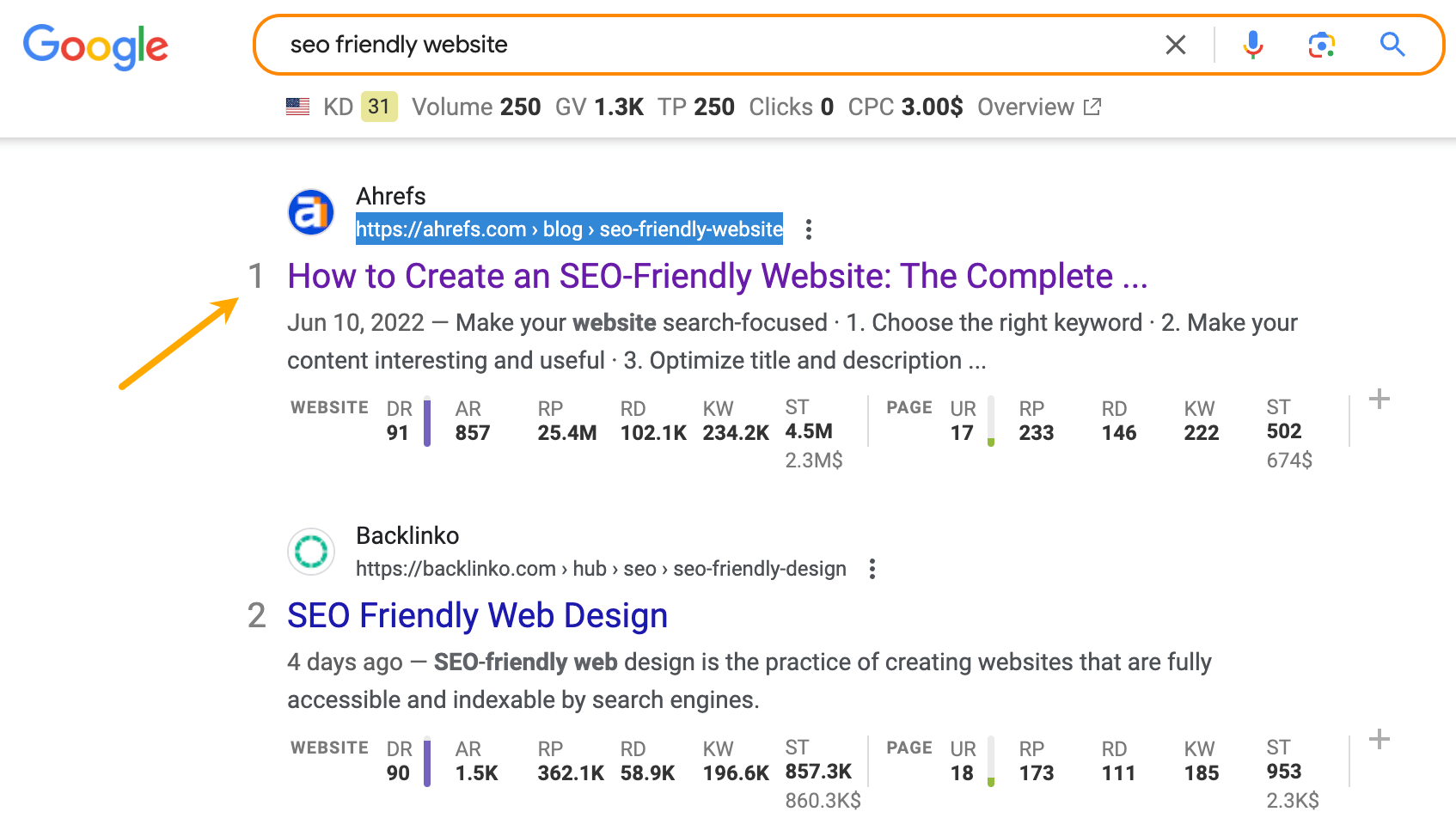Viewport: 1456px width, 818px height.
Task: Open the SEO Friendly Web Design result
Action: pyautogui.click(x=477, y=615)
